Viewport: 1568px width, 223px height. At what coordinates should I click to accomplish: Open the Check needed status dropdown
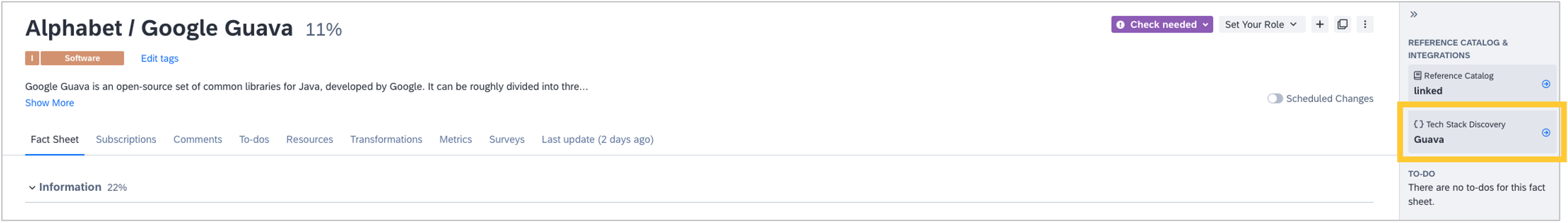click(1161, 24)
